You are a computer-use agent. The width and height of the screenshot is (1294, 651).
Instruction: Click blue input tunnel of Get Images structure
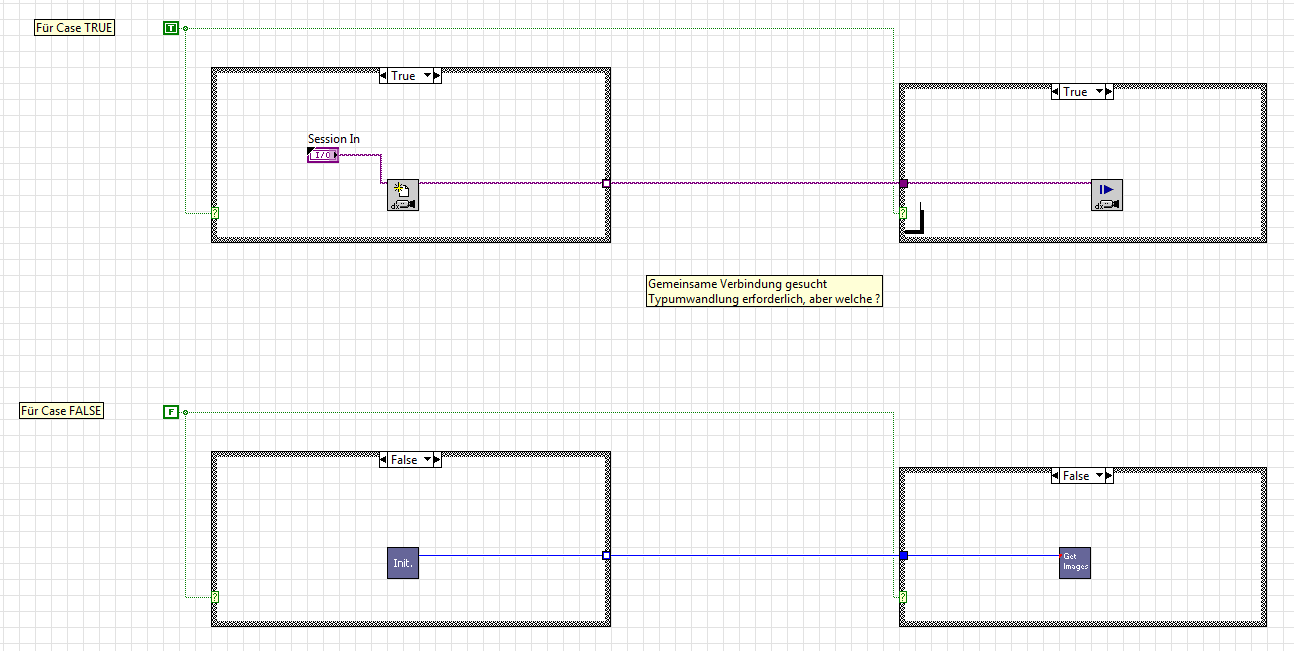(904, 555)
